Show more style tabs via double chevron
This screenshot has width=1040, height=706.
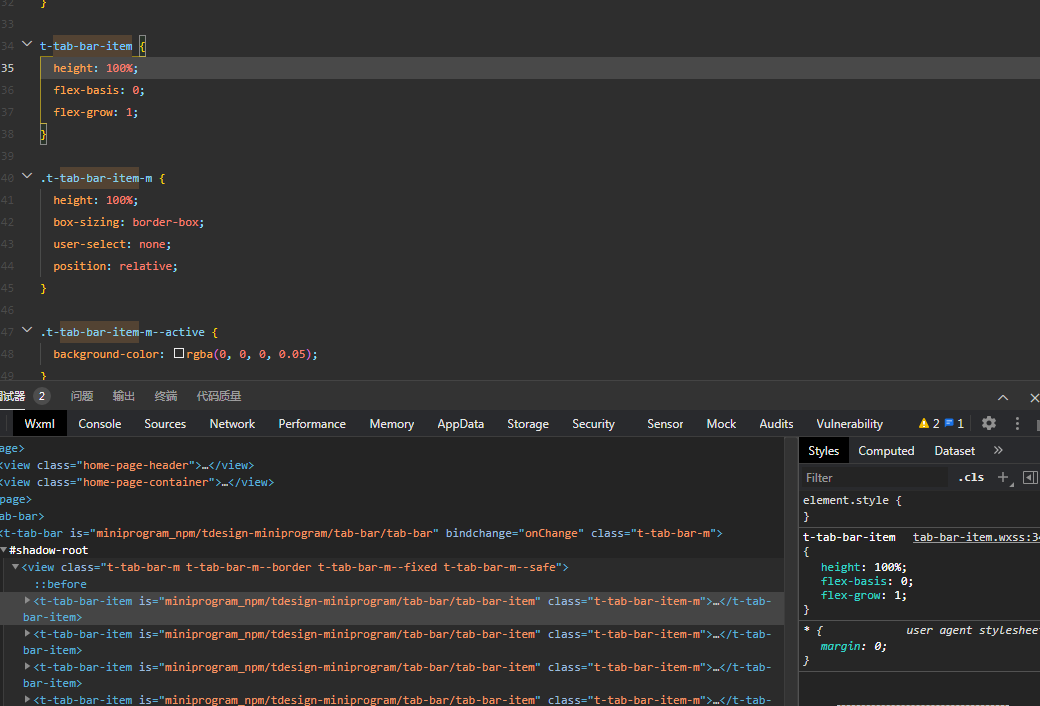(x=997, y=451)
